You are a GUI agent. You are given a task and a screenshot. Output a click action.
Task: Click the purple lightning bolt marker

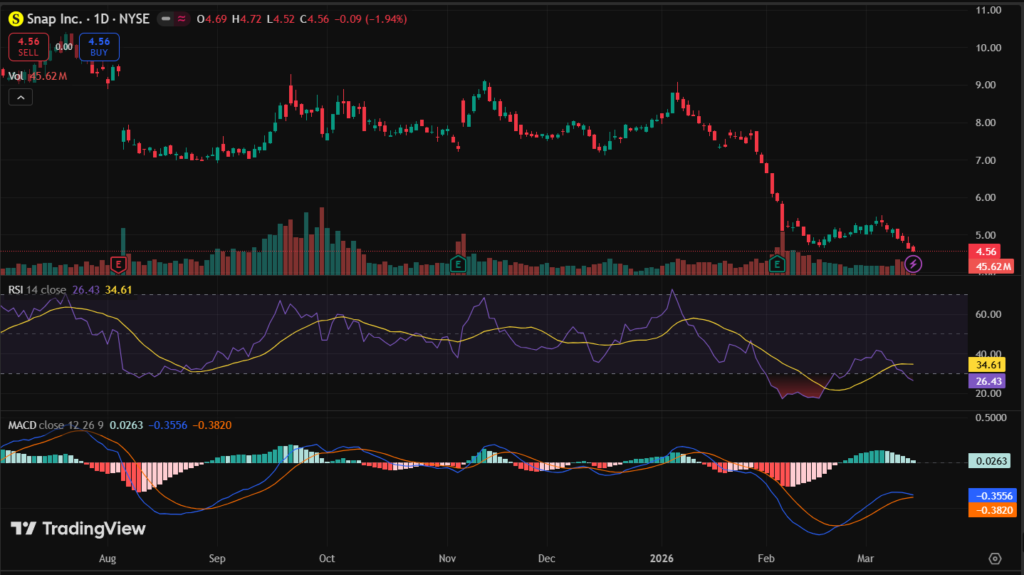(x=913, y=264)
